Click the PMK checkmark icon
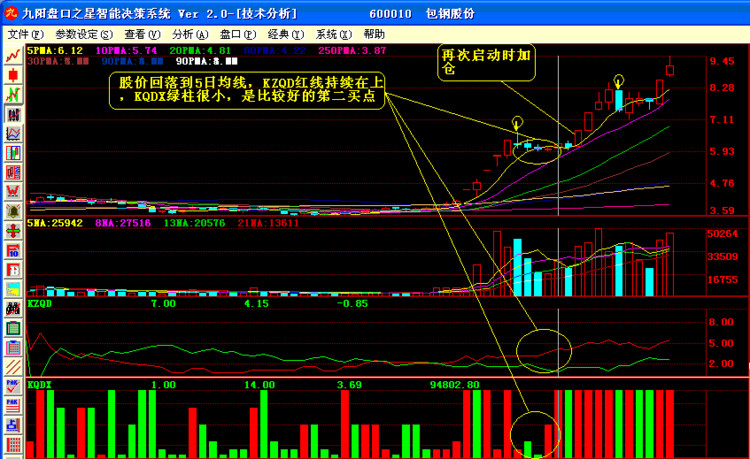Viewport: 750px width, 459px height. click(13, 386)
